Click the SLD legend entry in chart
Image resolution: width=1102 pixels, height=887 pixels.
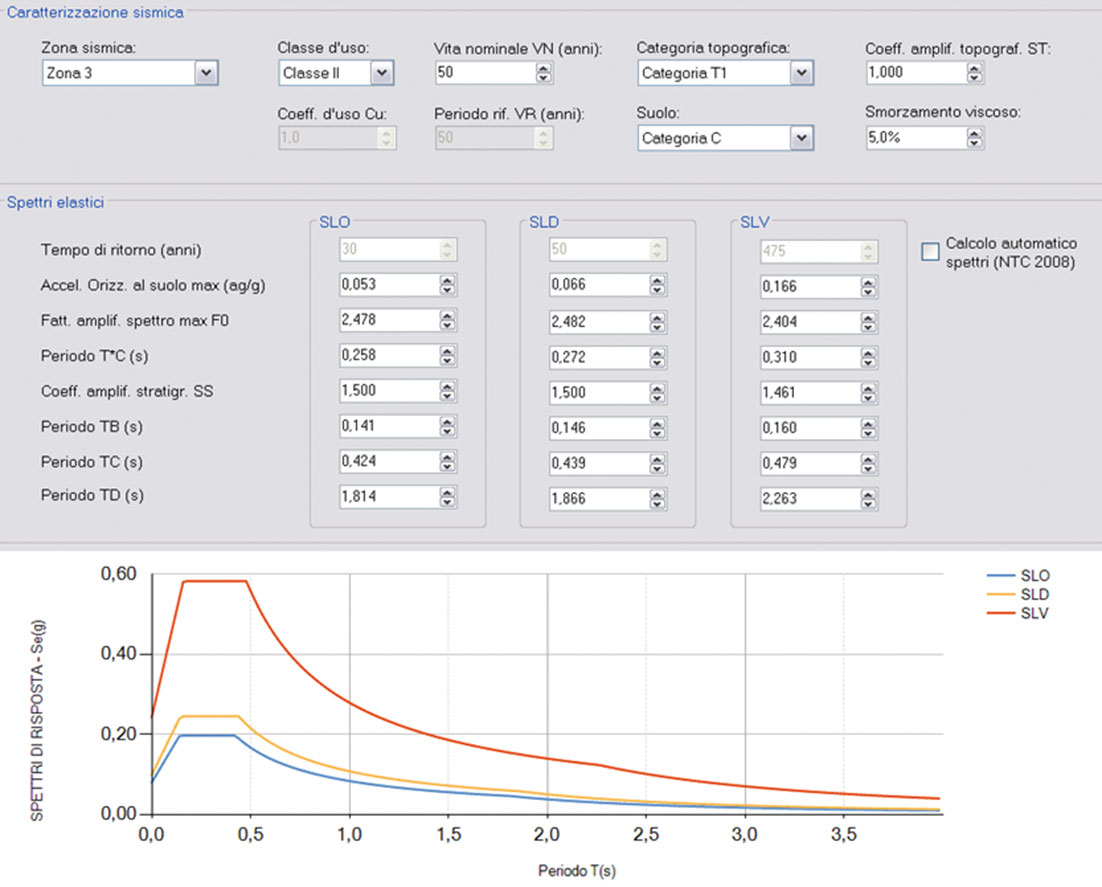1018,595
